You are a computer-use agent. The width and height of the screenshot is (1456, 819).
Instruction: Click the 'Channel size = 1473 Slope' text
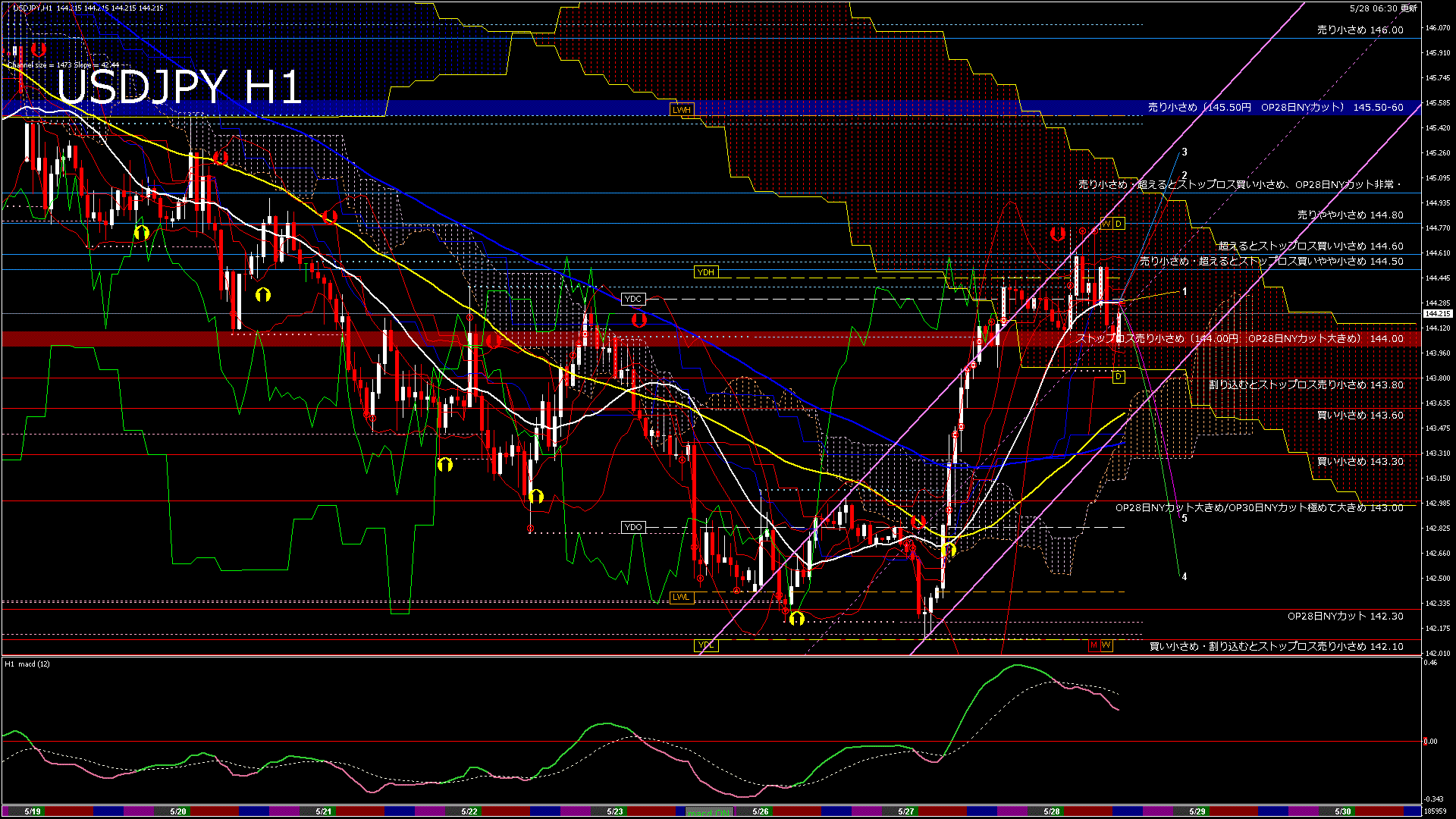click(x=64, y=65)
